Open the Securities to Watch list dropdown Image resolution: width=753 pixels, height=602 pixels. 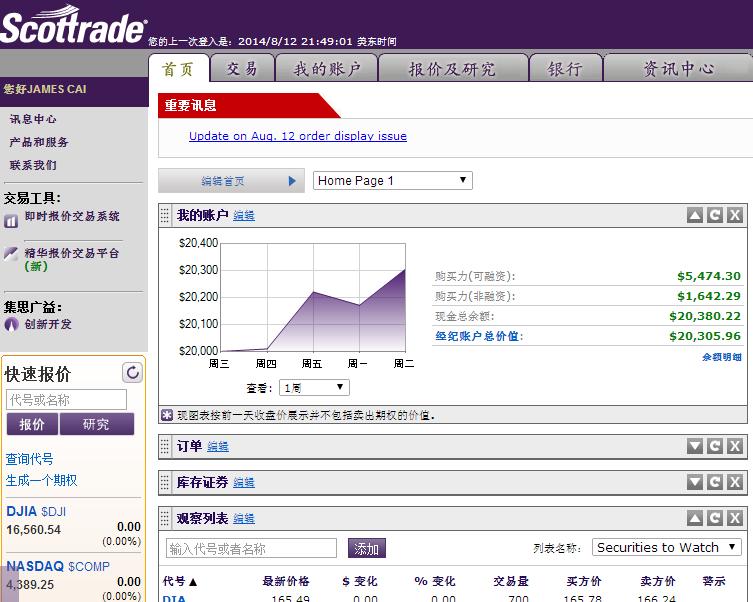coord(666,547)
